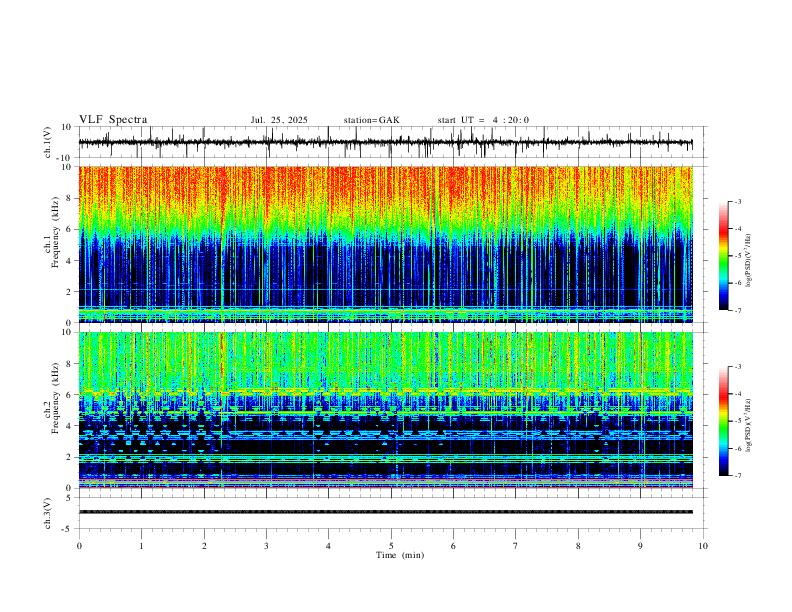Image resolution: width=792 pixels, height=612 pixels.
Task: Click the ch.1 waveform trace panel
Action: [x=393, y=142]
